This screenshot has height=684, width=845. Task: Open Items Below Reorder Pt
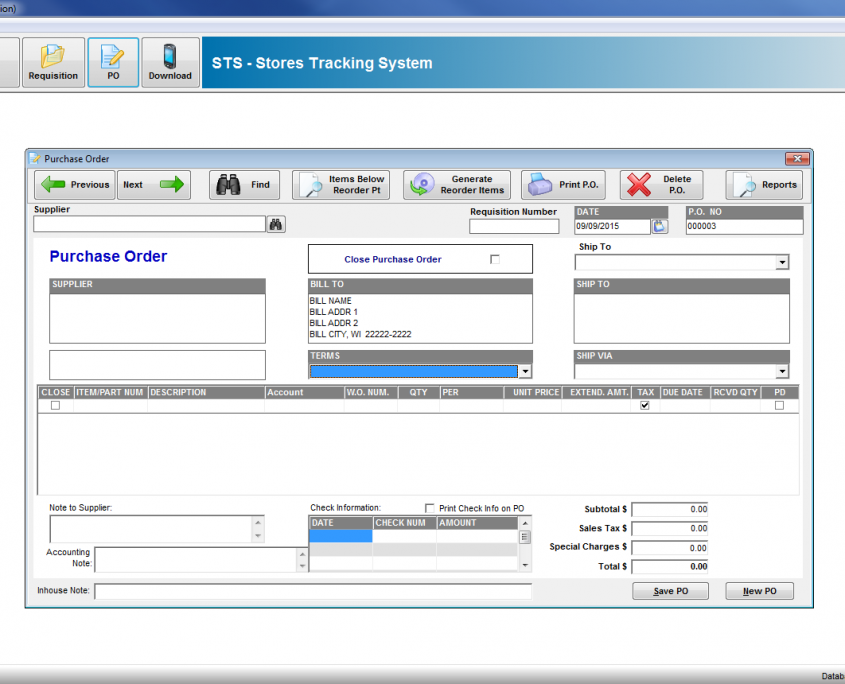341,185
